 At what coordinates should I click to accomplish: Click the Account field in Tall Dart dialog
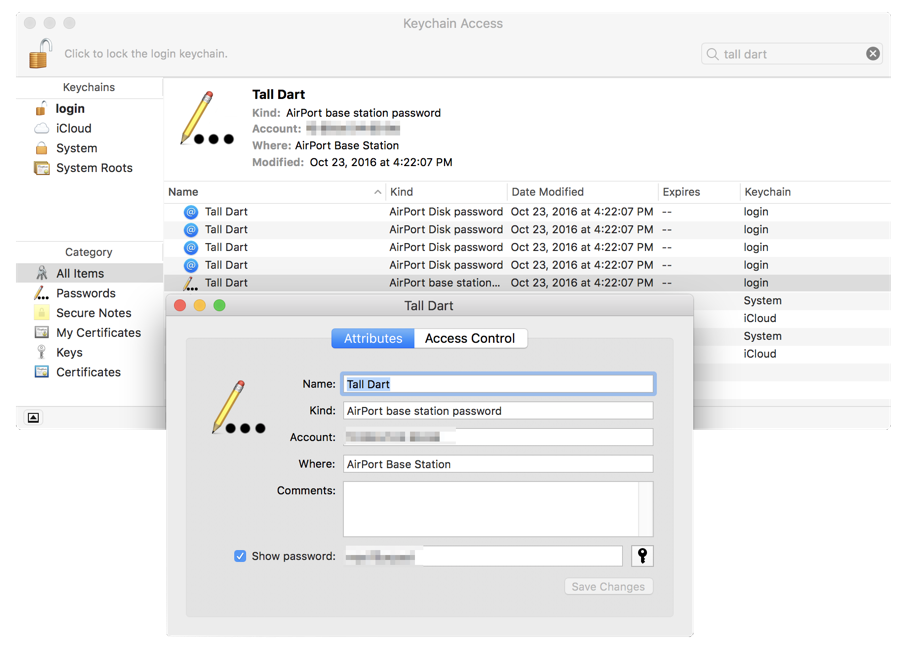pos(498,437)
